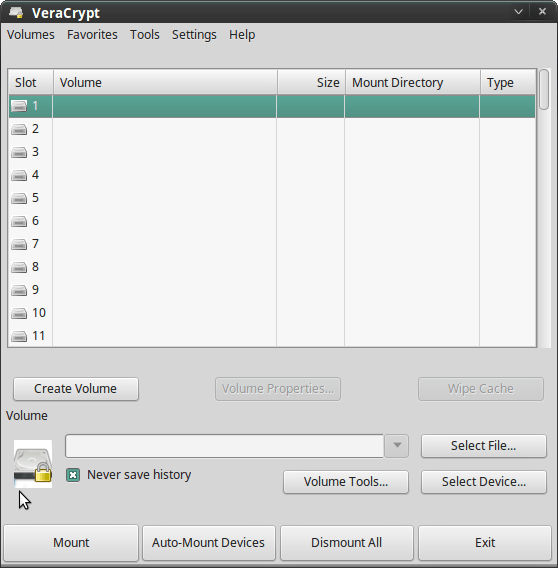Select slot number 5 text
This screenshot has height=568, width=558.
point(35,198)
